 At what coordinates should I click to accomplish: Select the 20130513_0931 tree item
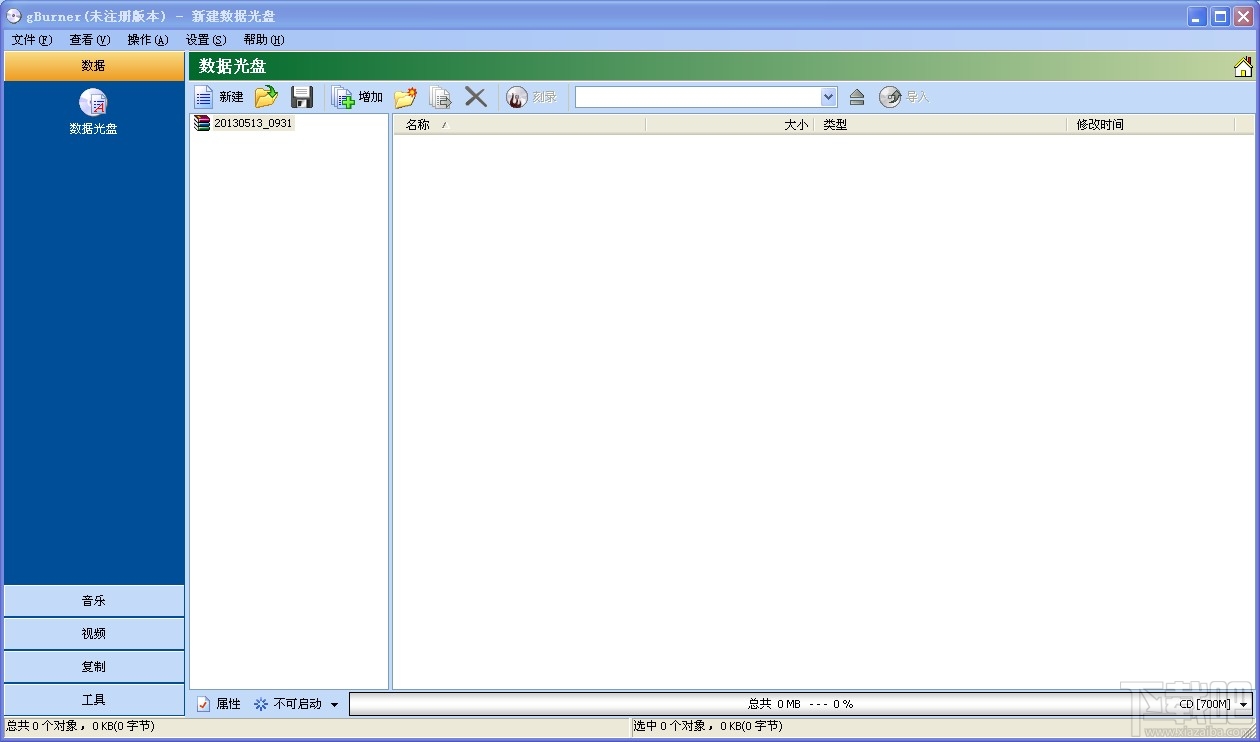pos(253,123)
